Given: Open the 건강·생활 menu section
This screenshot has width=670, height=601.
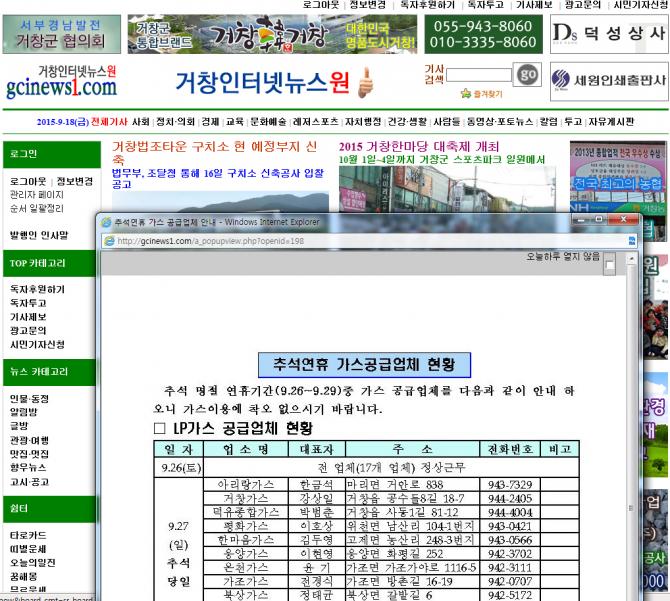Looking at the screenshot, I should [x=407, y=122].
